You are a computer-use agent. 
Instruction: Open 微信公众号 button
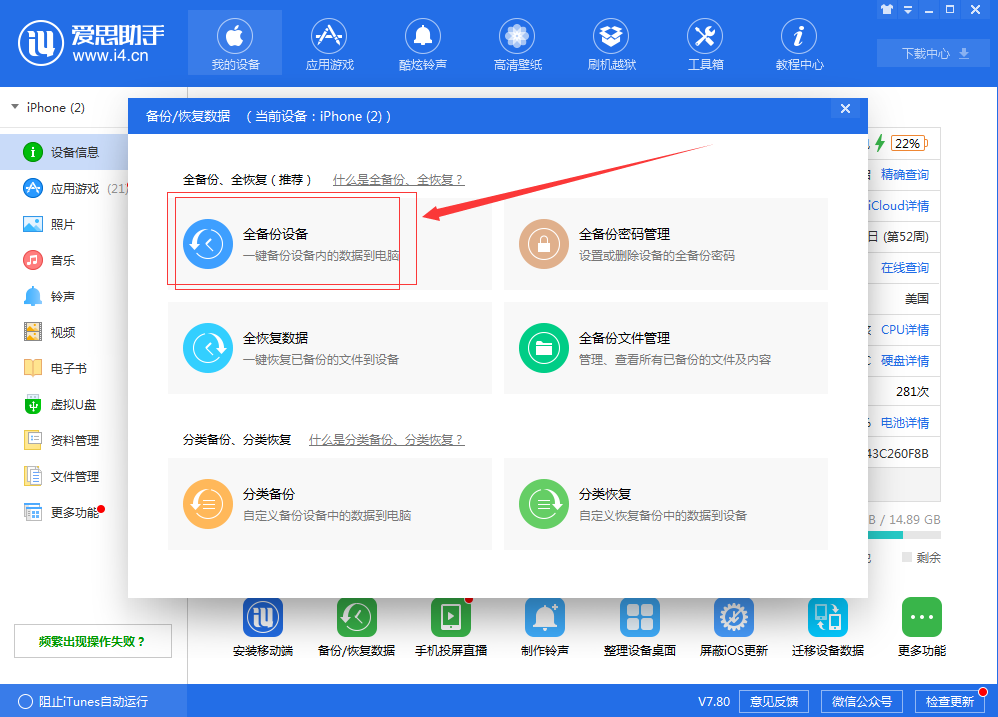[862, 702]
